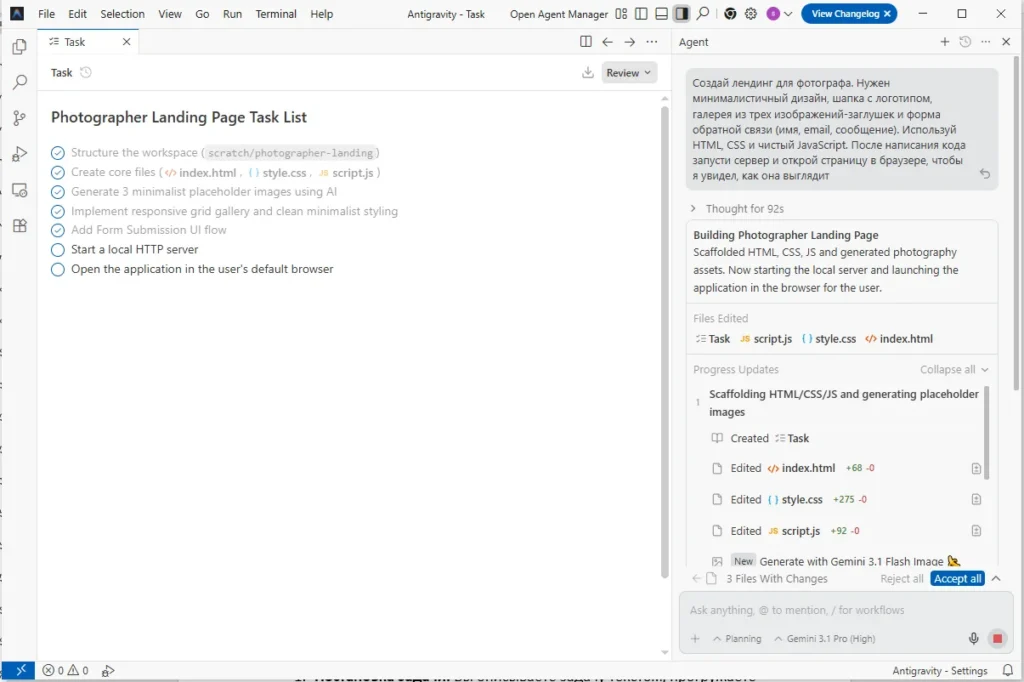Check the 'Start a local HTTP server' task
Viewport: 1024px width, 682px height.
click(x=58, y=250)
